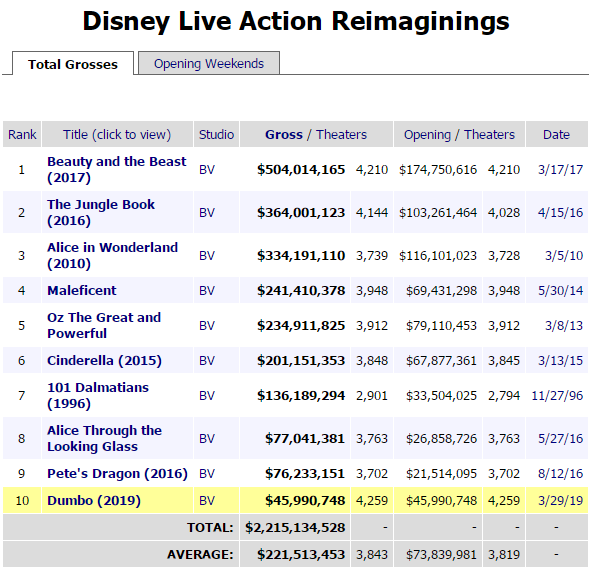This screenshot has width=593, height=569.
Task: Click the 3/29/19 release date
Action: click(x=560, y=501)
